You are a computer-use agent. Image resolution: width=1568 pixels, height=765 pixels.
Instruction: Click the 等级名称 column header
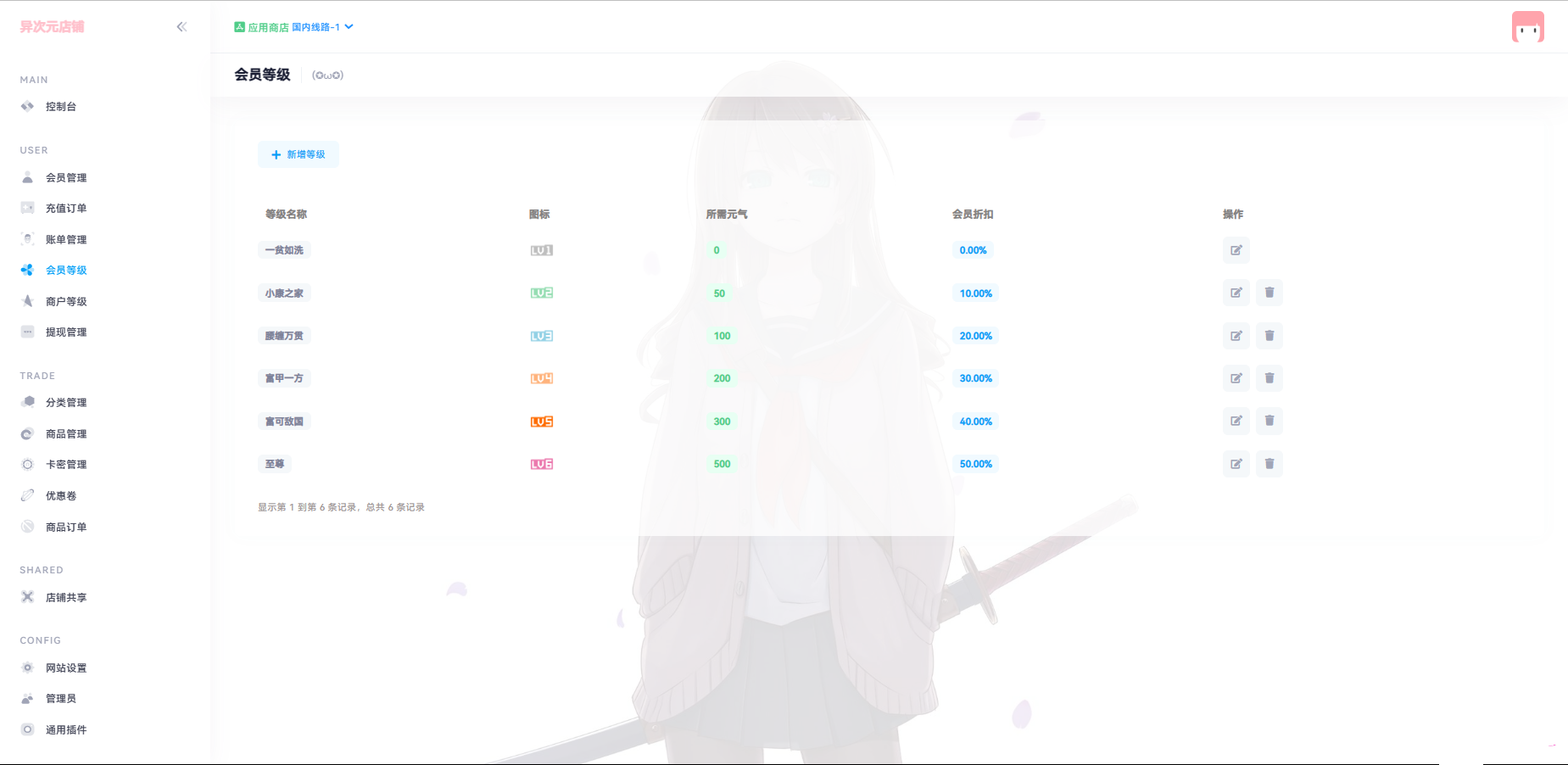pyautogui.click(x=286, y=215)
